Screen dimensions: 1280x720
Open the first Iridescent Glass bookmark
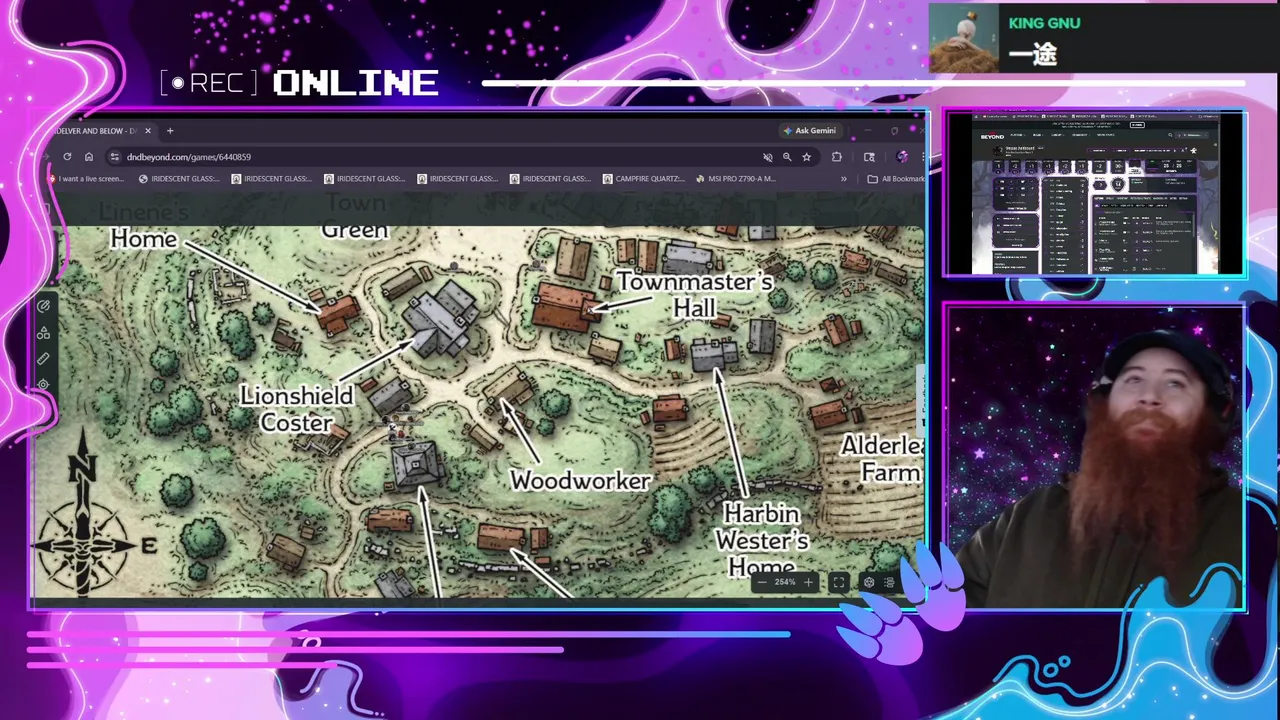[x=181, y=179]
